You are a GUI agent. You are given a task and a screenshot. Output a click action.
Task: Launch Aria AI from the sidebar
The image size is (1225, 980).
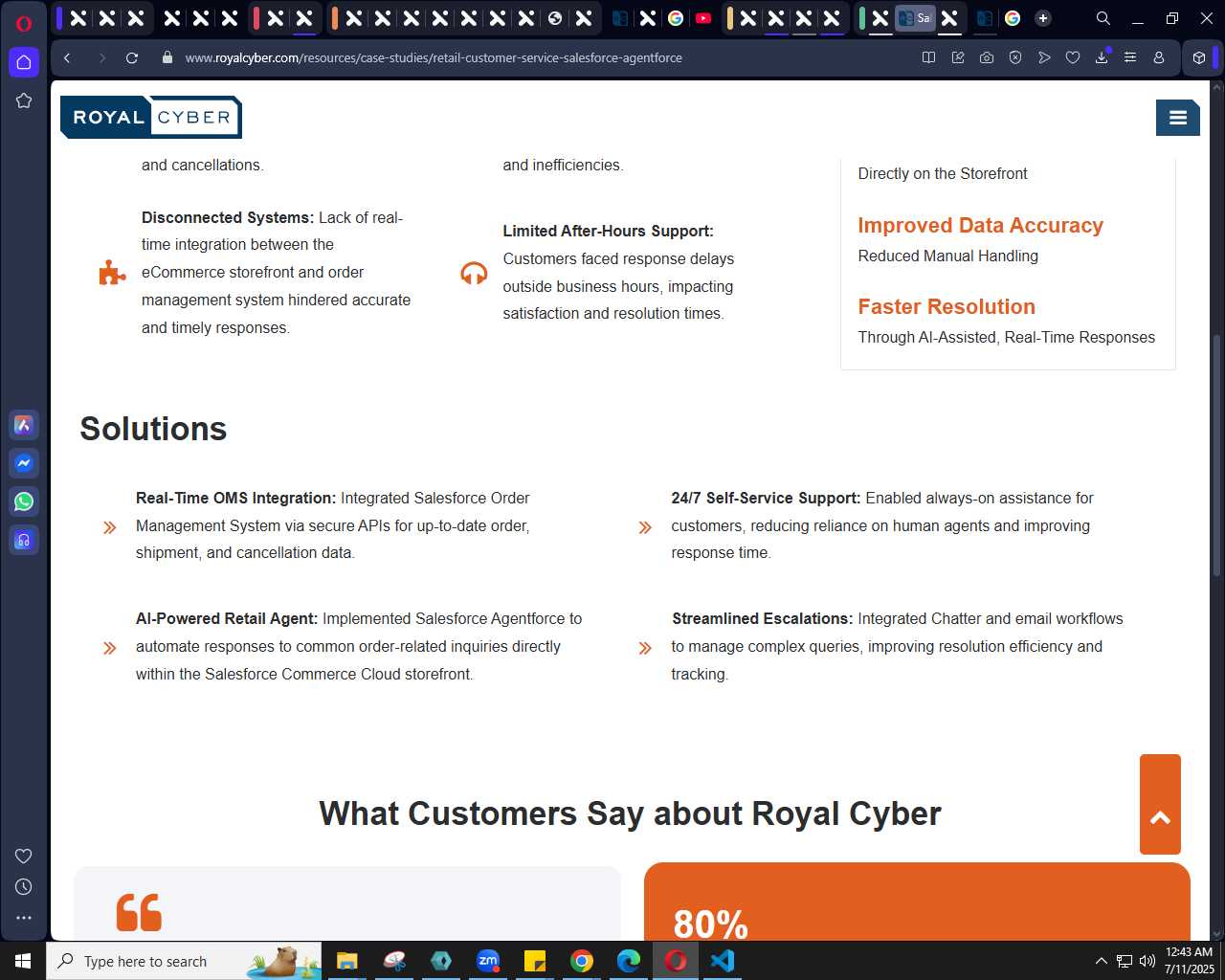(24, 425)
